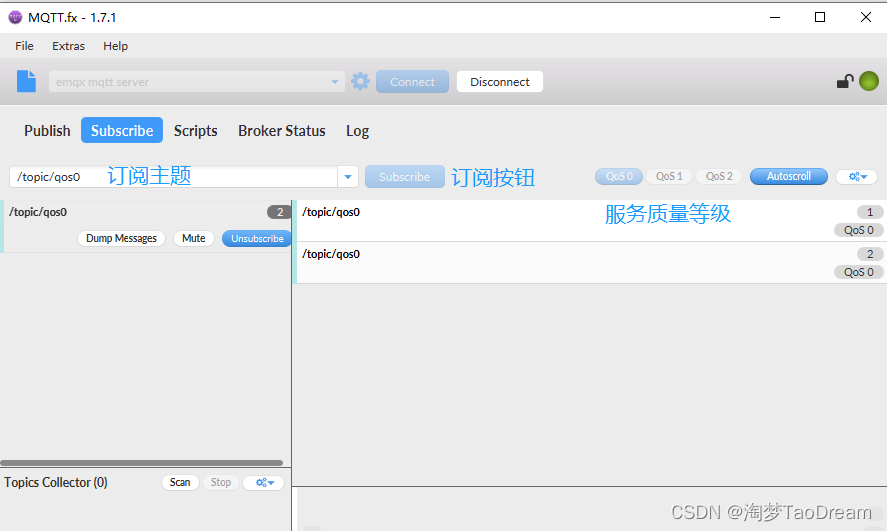This screenshot has height=531, width=887.
Task: Open Topics Collector settings gears menu
Action: pyautogui.click(x=264, y=482)
